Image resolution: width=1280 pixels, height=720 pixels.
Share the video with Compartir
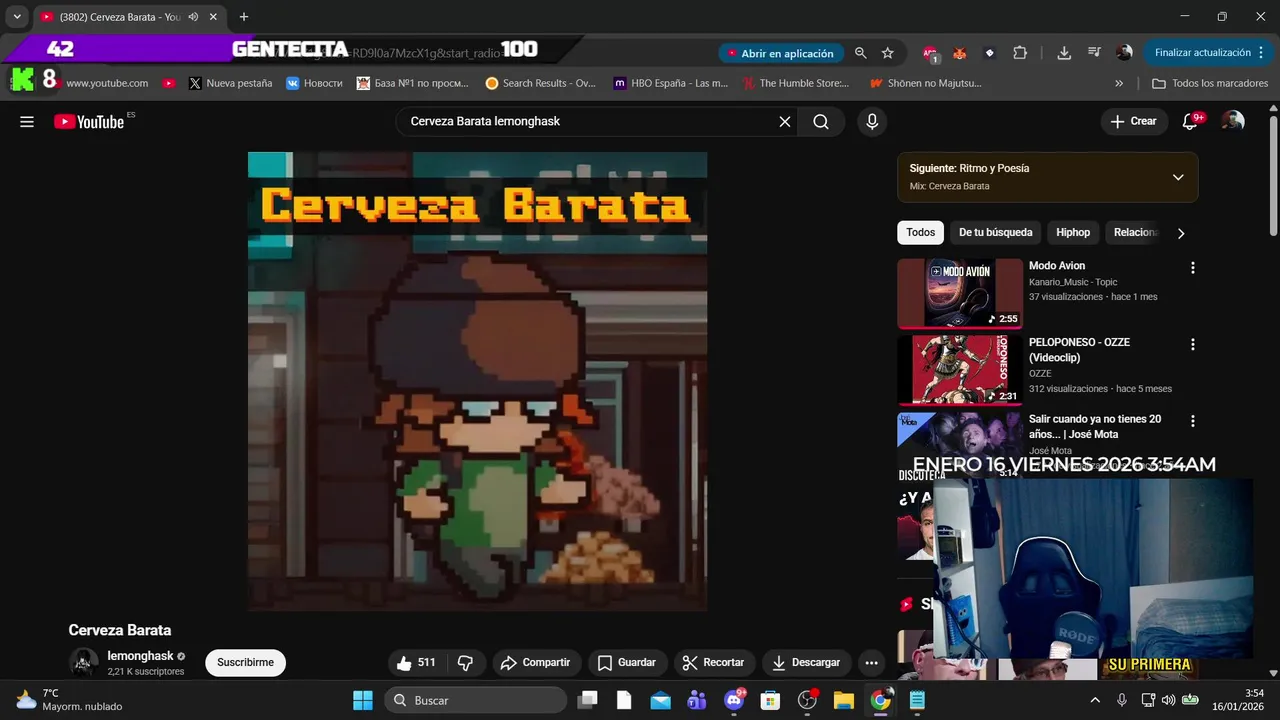pos(536,663)
